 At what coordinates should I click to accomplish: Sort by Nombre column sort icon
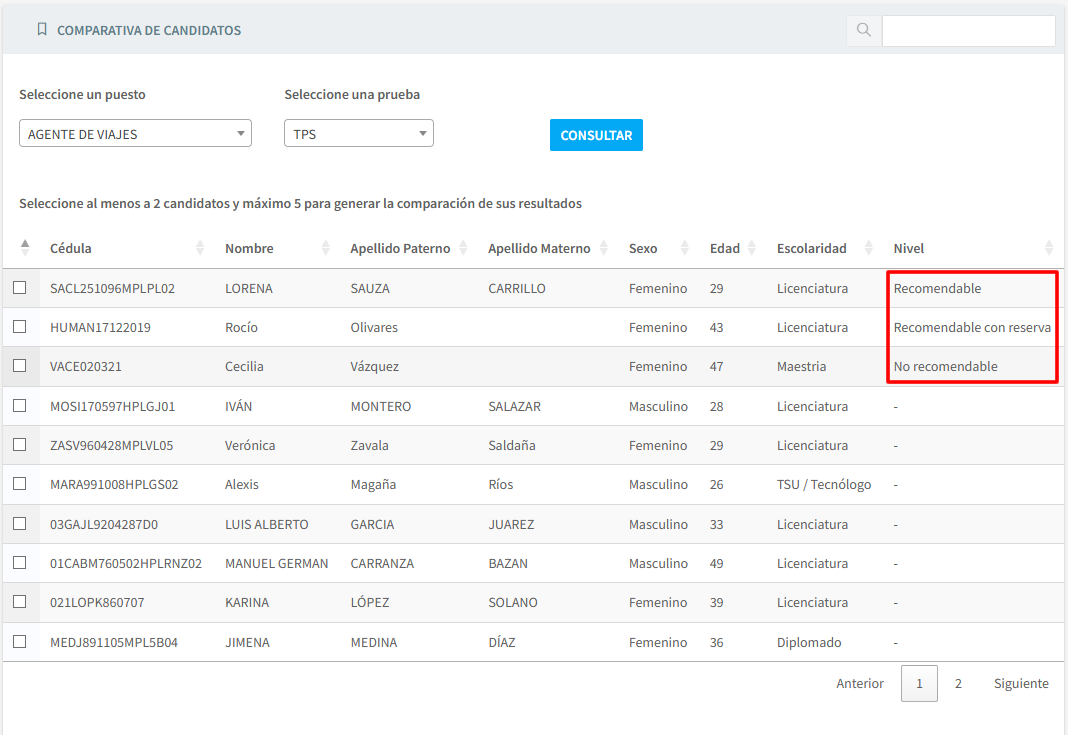pyautogui.click(x=325, y=248)
